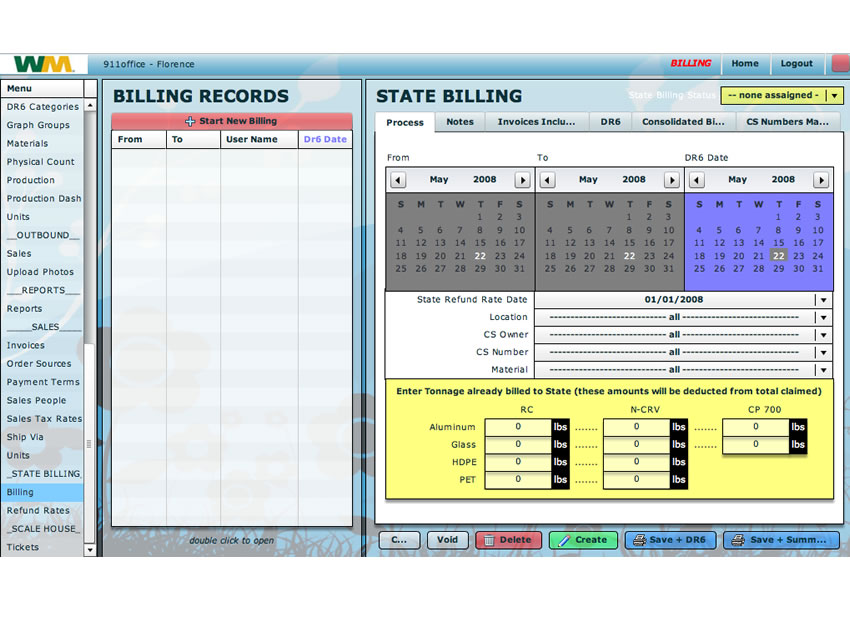Image resolution: width=850 pixels, height=617 pixels.
Task: Click the red square icon beside Logout
Action: click(x=841, y=63)
